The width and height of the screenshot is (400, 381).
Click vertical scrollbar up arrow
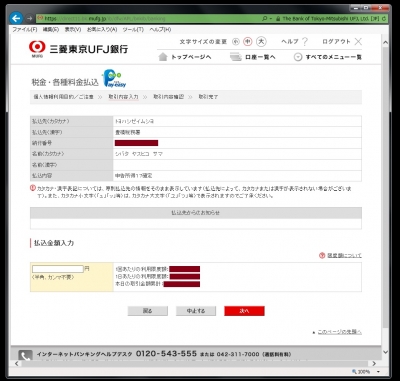tap(385, 43)
